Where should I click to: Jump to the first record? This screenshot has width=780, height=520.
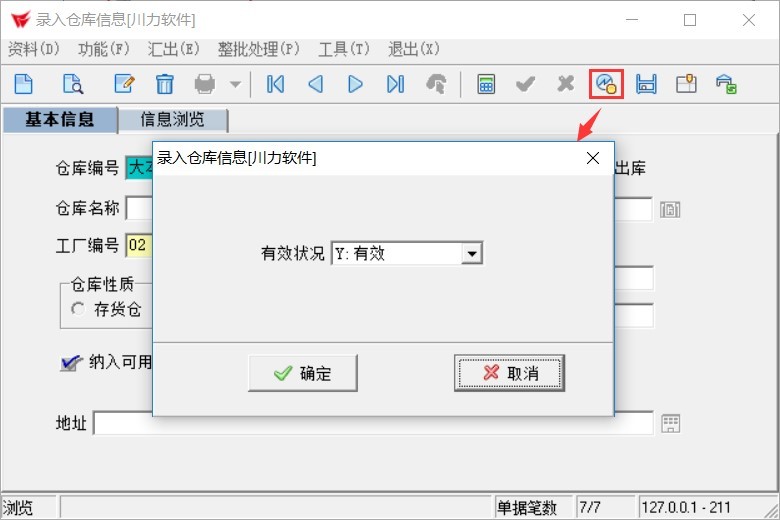[275, 84]
